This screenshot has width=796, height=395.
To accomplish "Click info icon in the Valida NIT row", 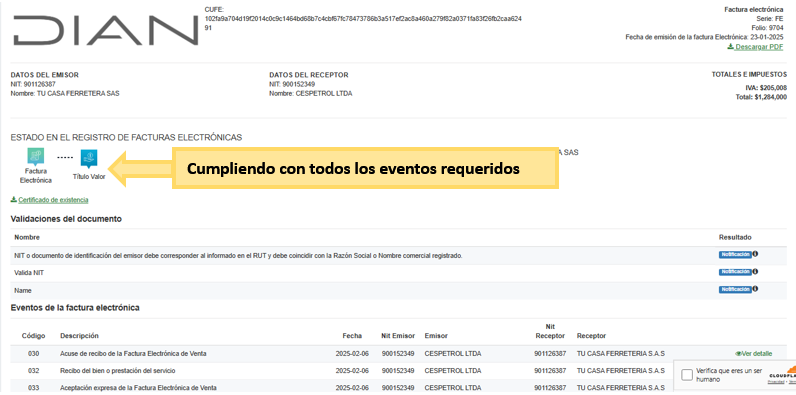I will click(755, 272).
